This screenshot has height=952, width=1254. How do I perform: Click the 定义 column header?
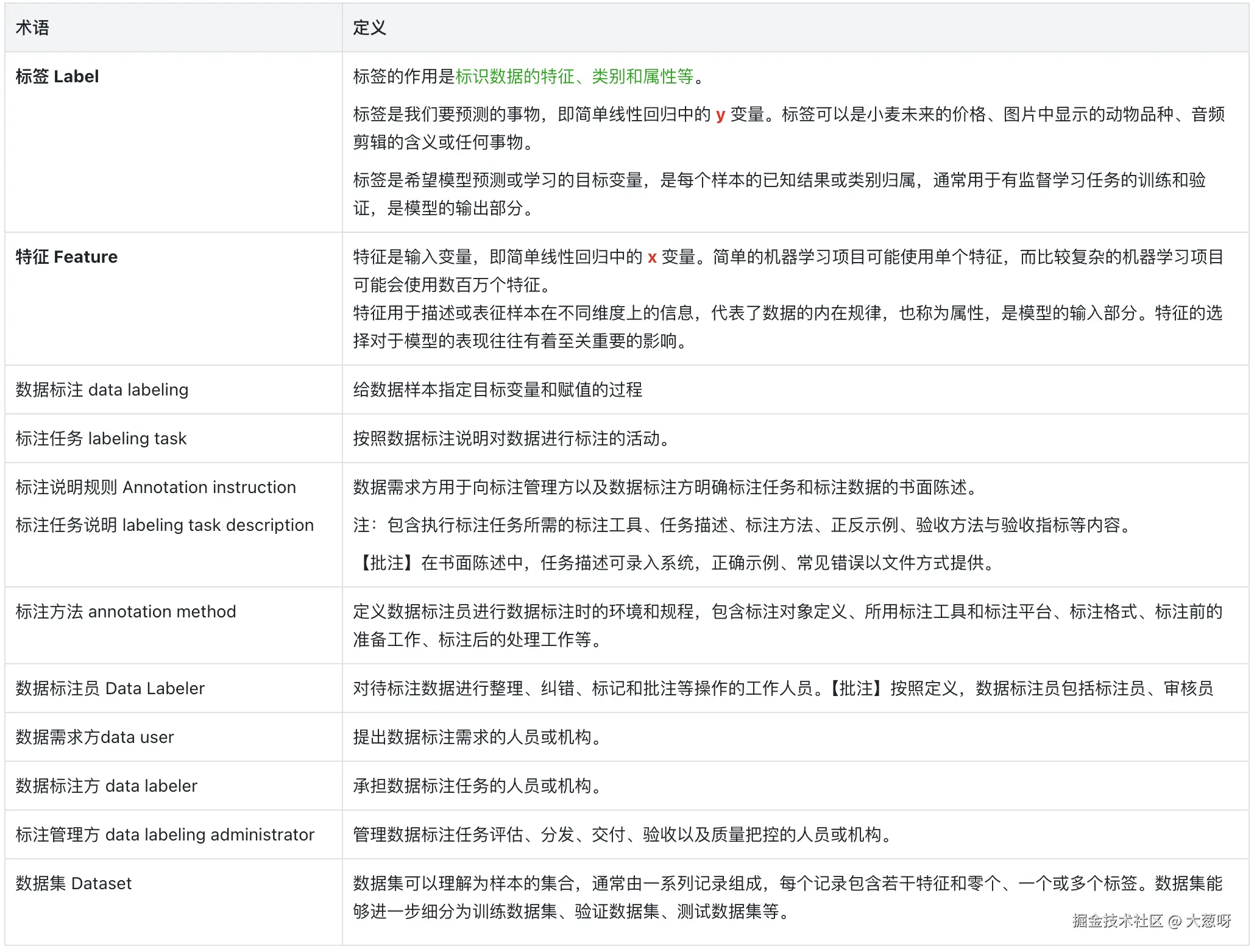tap(369, 28)
